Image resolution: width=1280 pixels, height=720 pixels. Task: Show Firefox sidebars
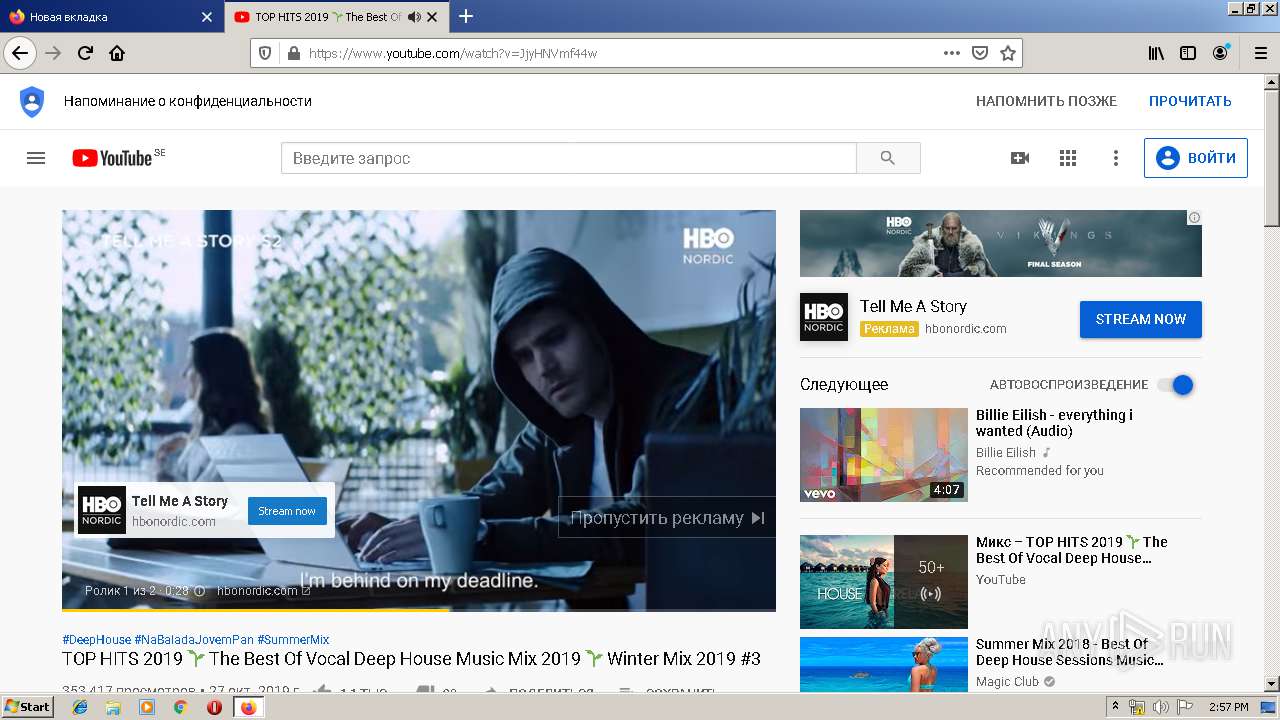pyautogui.click(x=1188, y=53)
